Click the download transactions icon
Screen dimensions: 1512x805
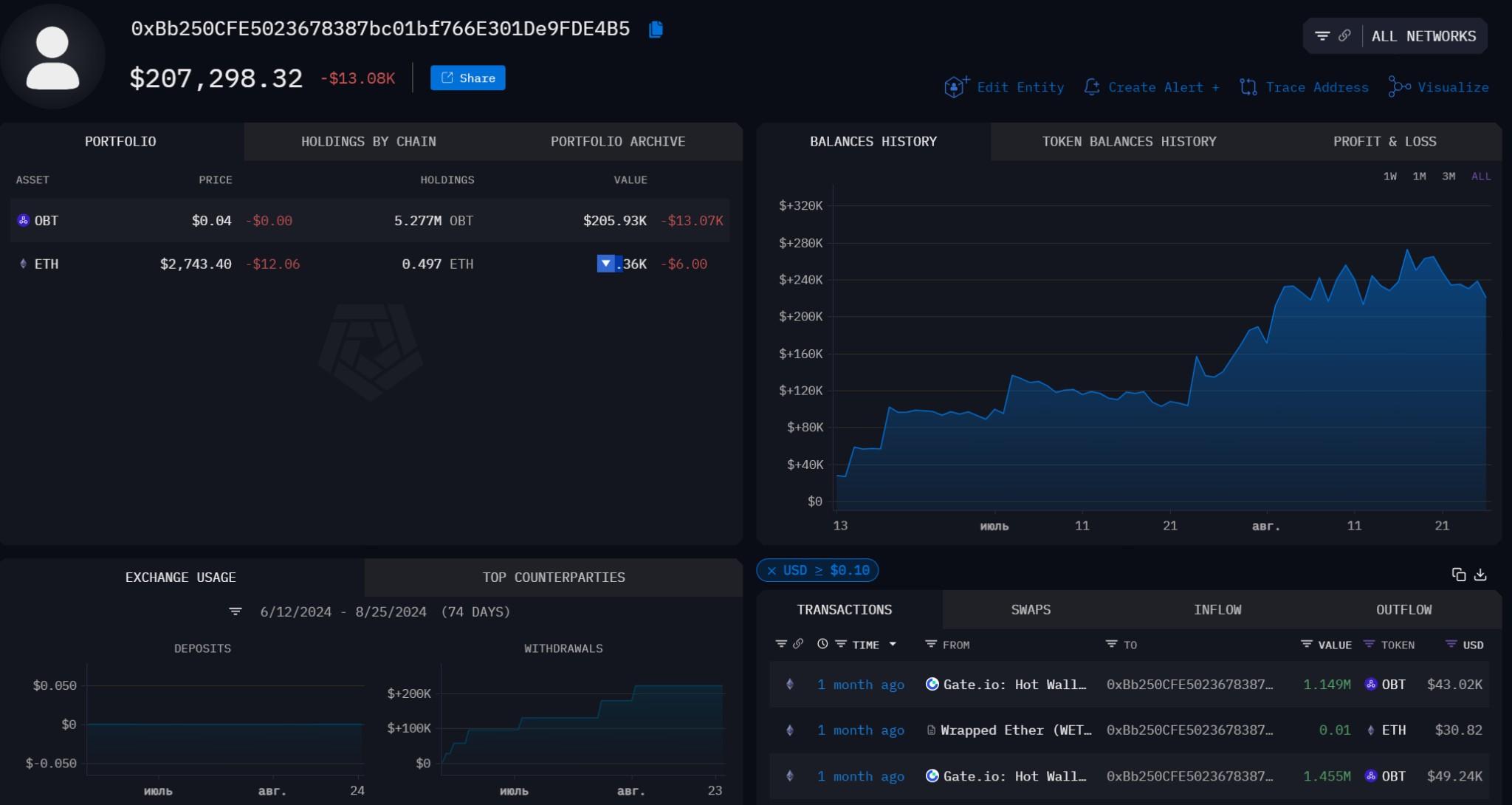point(1480,575)
